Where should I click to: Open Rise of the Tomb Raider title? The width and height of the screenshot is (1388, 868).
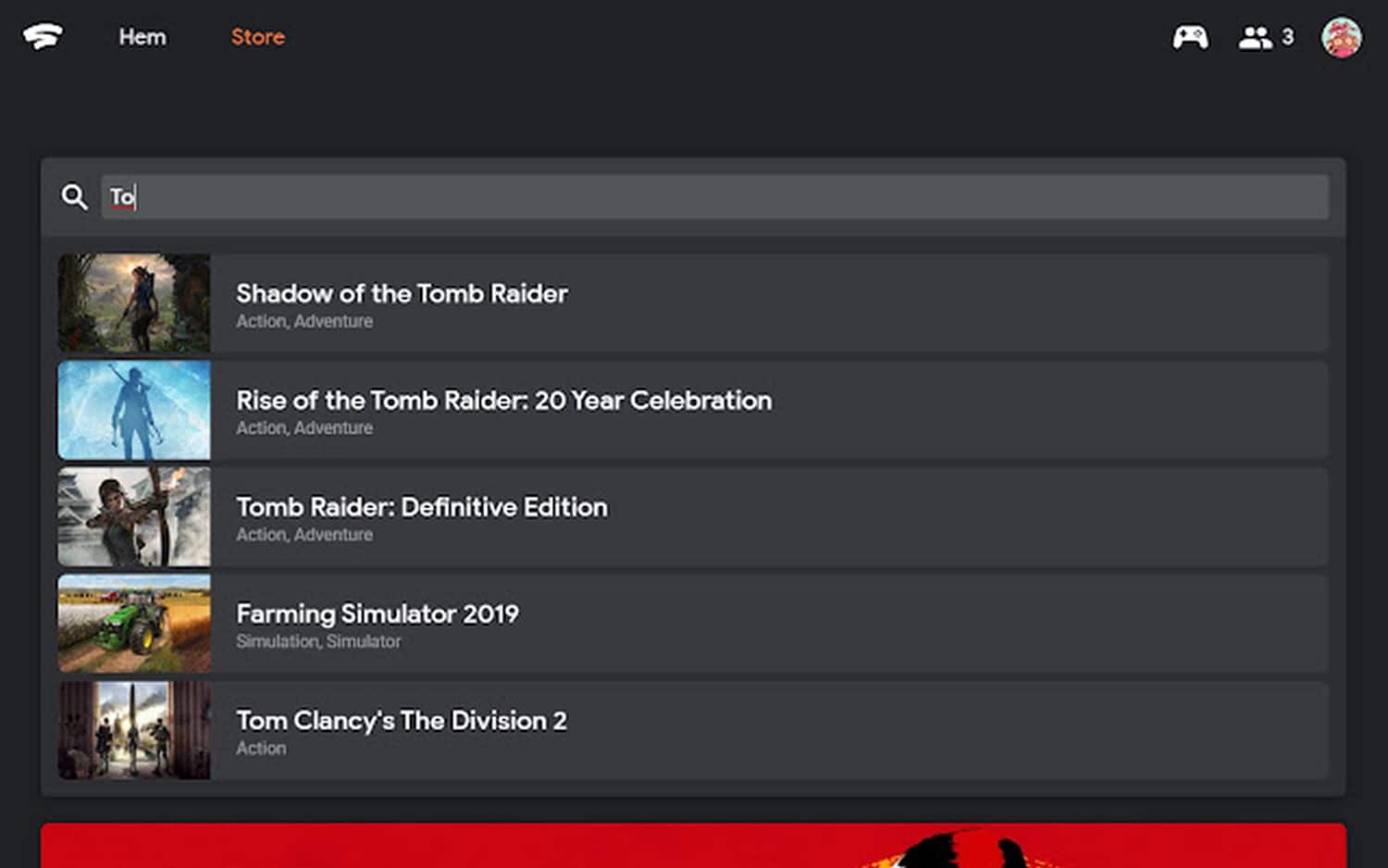[503, 401]
